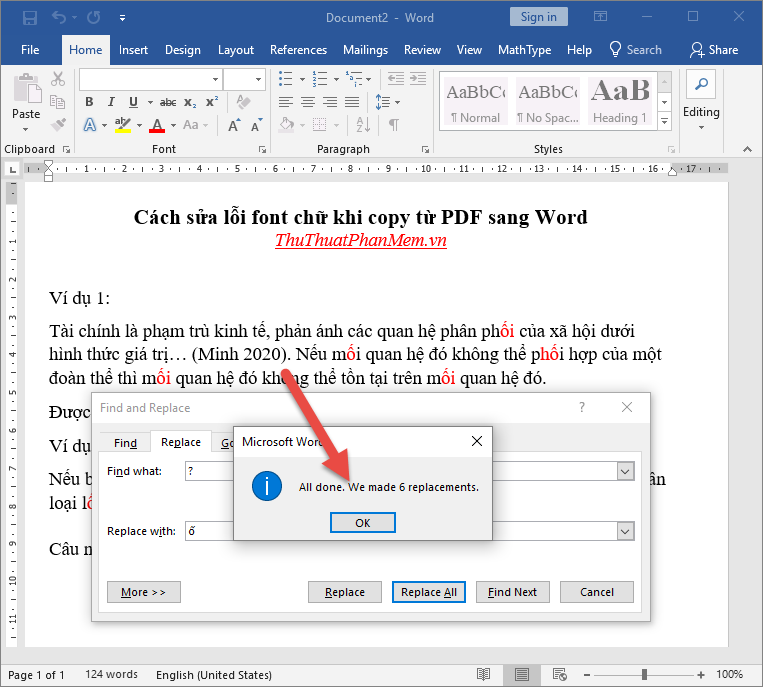Toggle Underline formatting
Image resolution: width=763 pixels, height=687 pixels.
[x=133, y=102]
